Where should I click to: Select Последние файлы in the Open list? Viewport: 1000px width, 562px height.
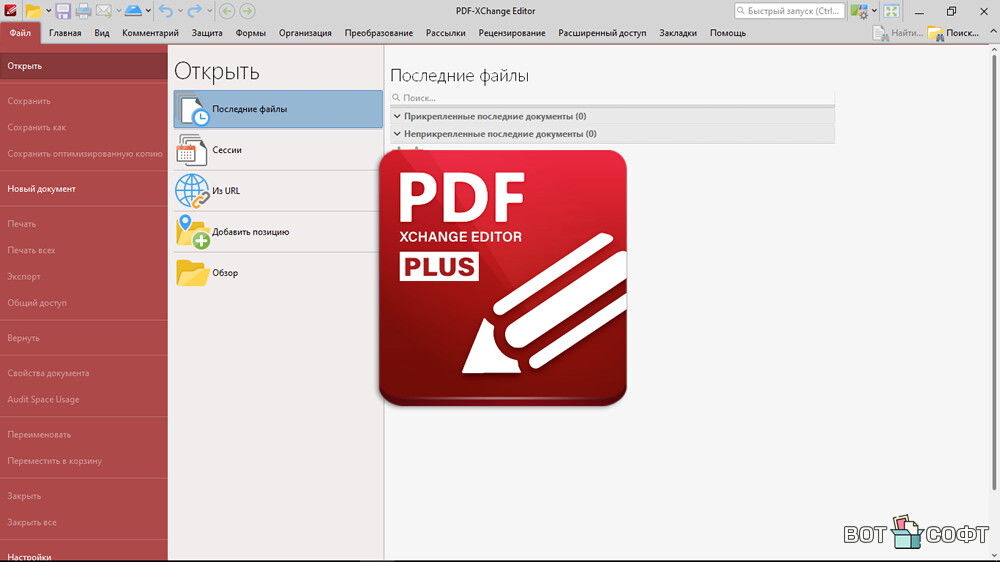[x=277, y=109]
